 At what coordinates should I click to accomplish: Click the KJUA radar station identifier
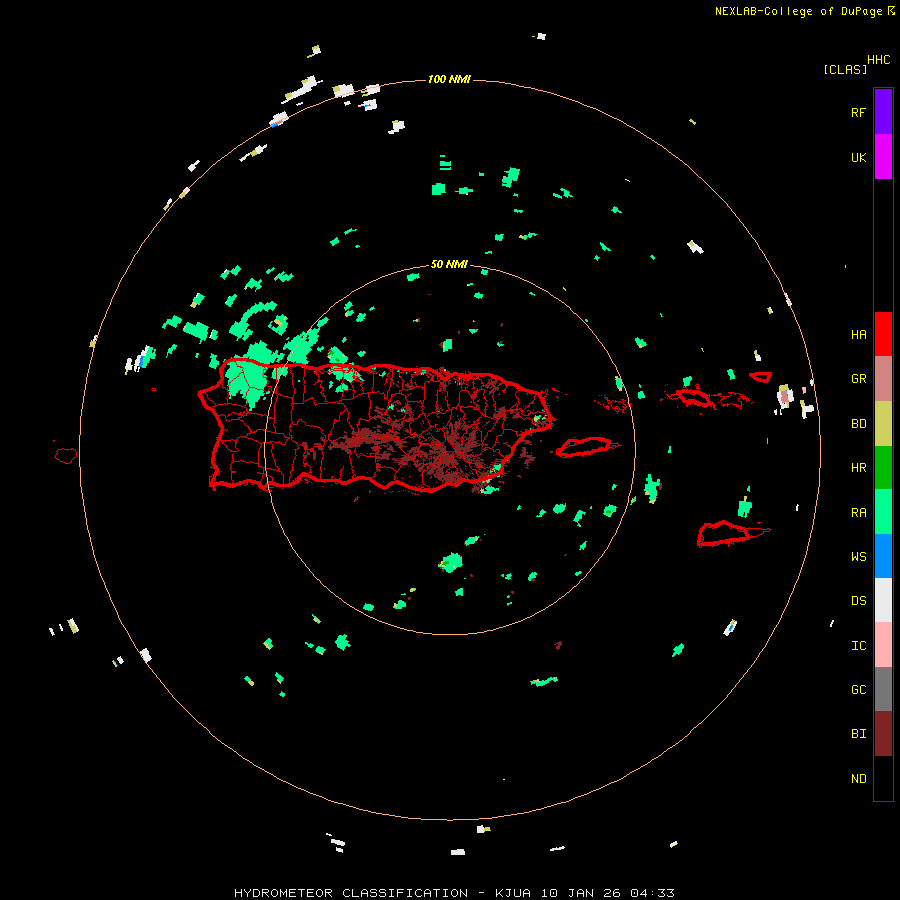pos(513,893)
